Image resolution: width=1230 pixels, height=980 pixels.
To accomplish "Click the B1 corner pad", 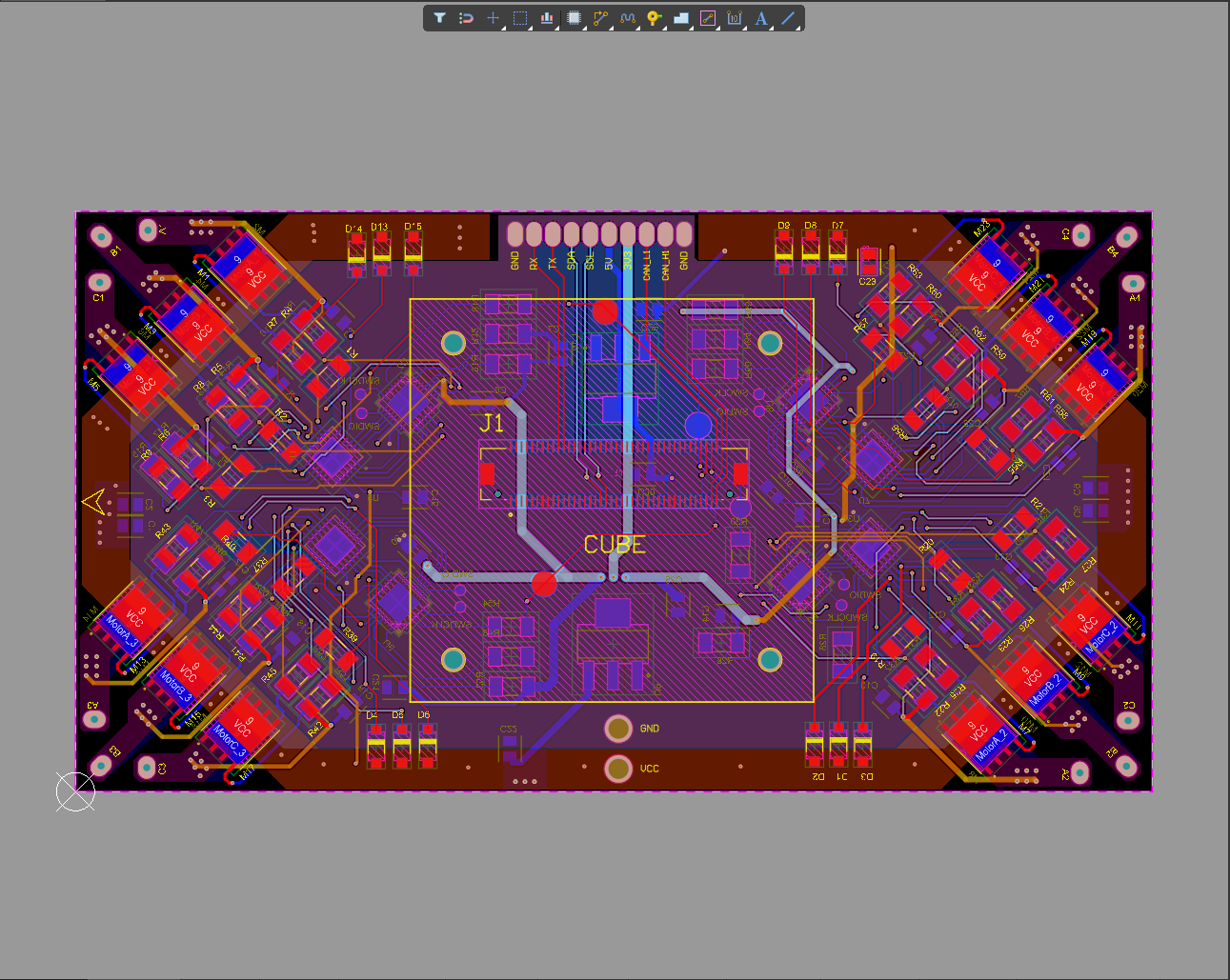I will click(x=102, y=235).
